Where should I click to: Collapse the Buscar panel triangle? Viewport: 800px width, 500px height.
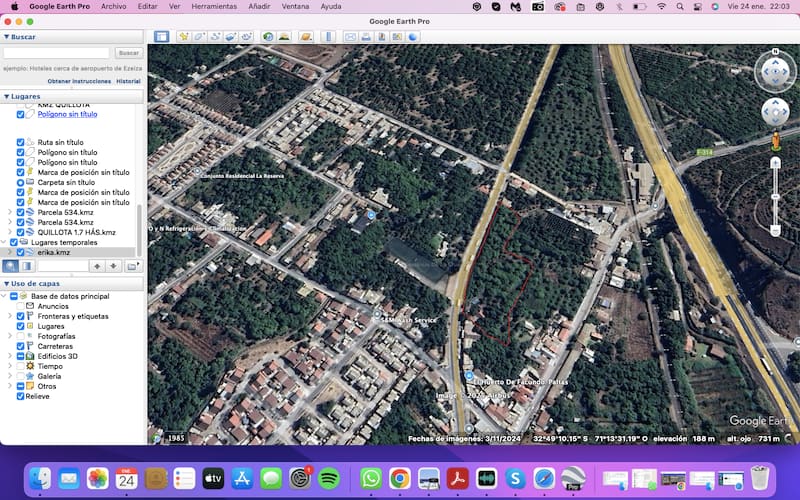click(x=7, y=37)
